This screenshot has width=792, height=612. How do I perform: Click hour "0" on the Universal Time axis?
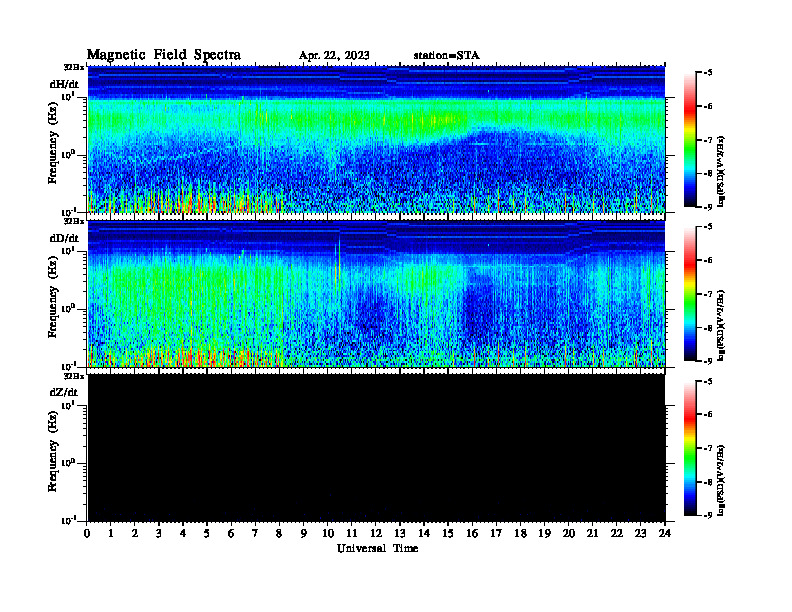[87, 533]
